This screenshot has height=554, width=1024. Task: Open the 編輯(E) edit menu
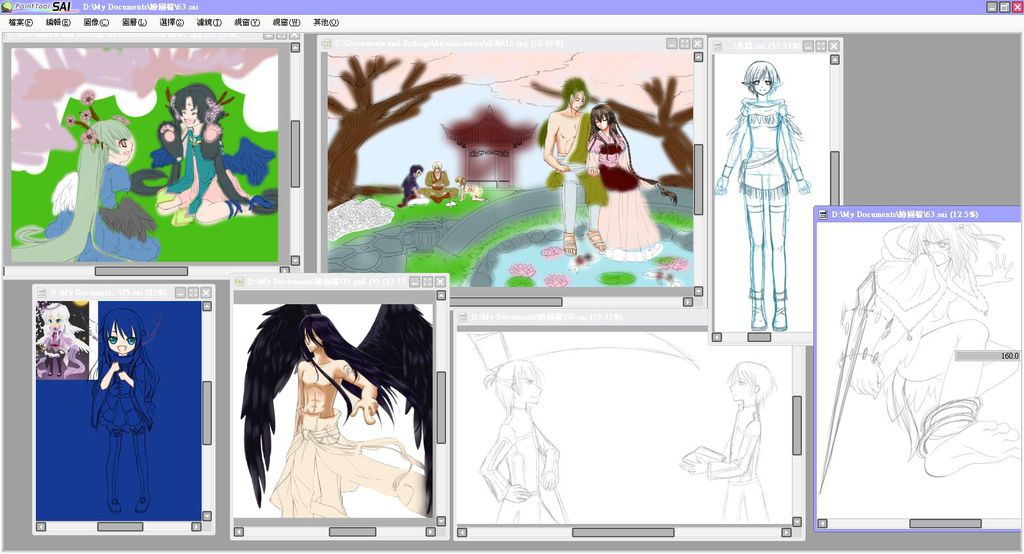pos(58,22)
